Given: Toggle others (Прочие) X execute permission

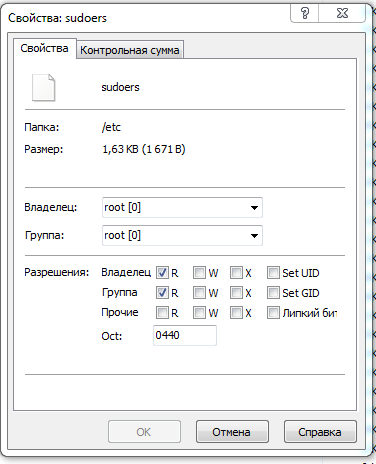Looking at the screenshot, I should [236, 313].
